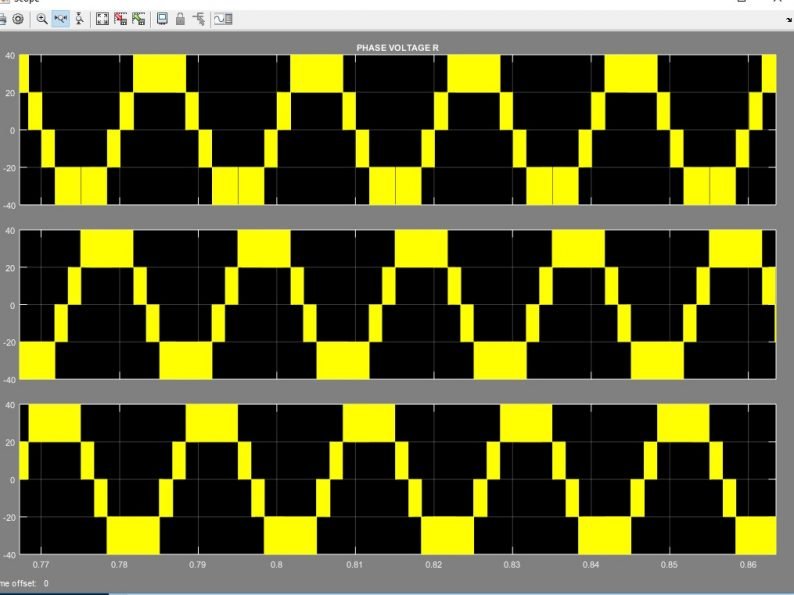Toggle the Zoom X-axis tool
The width and height of the screenshot is (794, 595).
[x=61, y=19]
